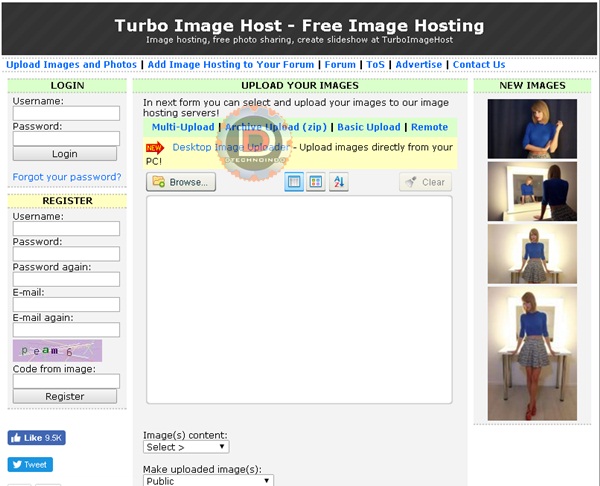
Task: Focus the Login Password field
Action: coord(66,139)
